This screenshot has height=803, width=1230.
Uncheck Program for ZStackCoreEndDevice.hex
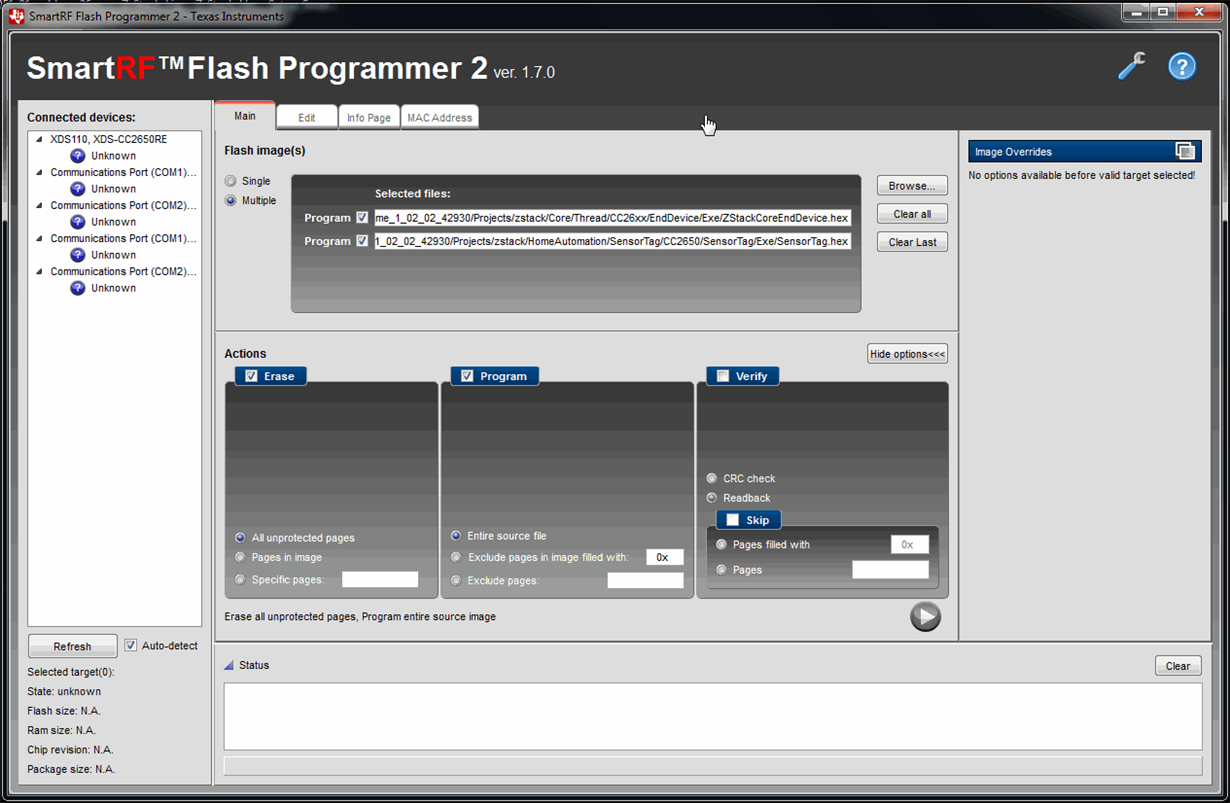(x=362, y=218)
